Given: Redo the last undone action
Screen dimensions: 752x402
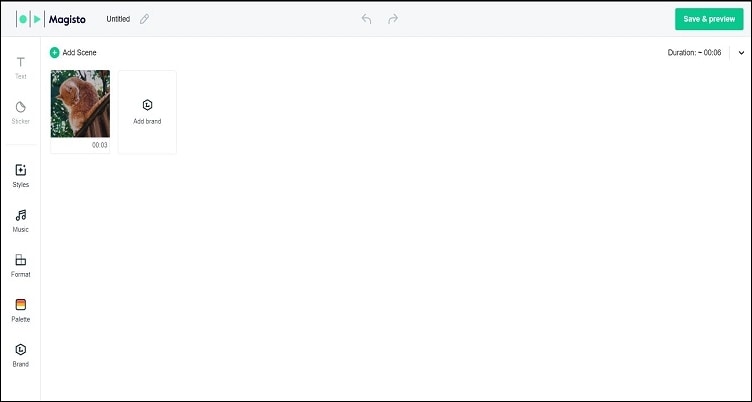Looking at the screenshot, I should coord(393,19).
